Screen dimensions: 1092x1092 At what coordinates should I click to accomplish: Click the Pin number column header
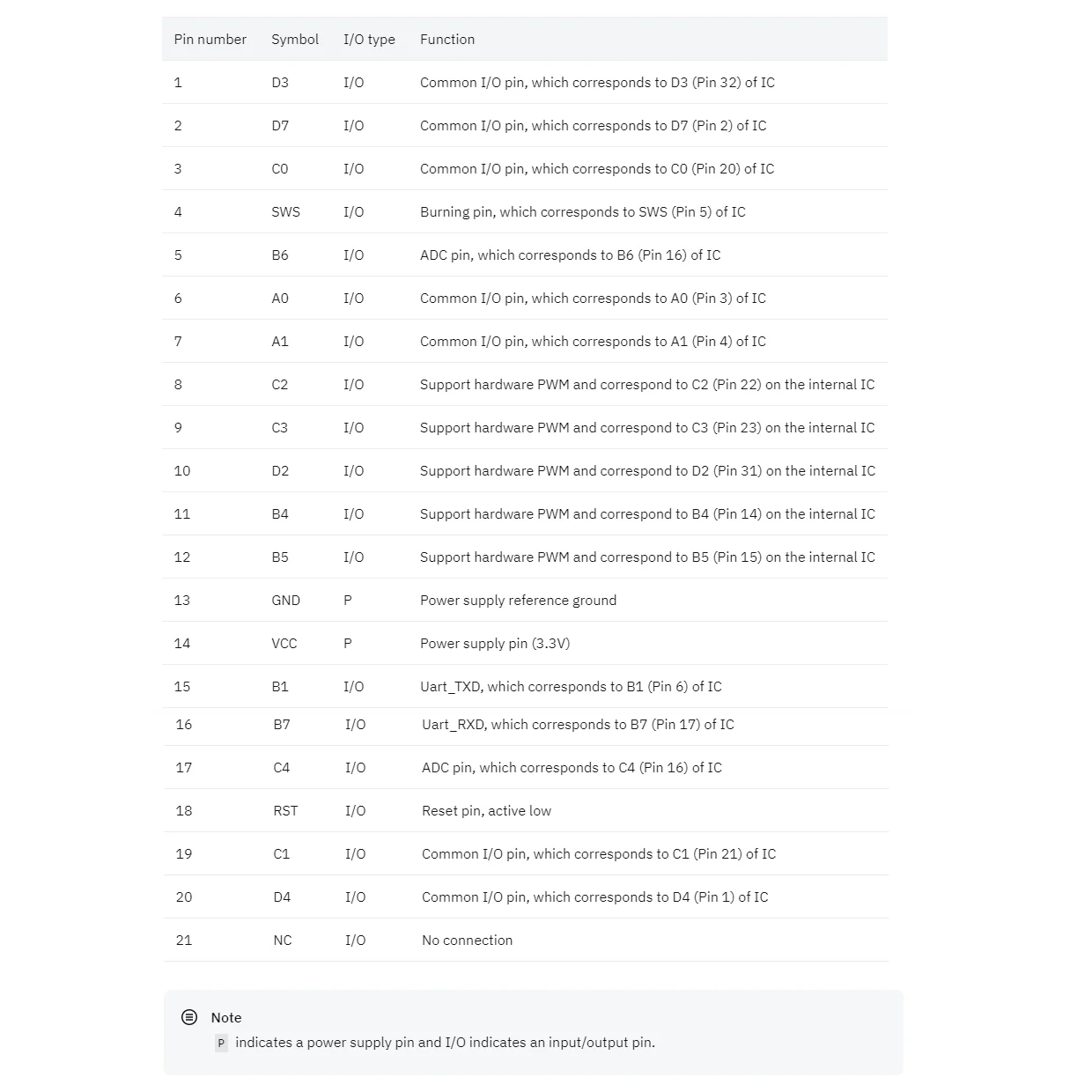coord(210,40)
